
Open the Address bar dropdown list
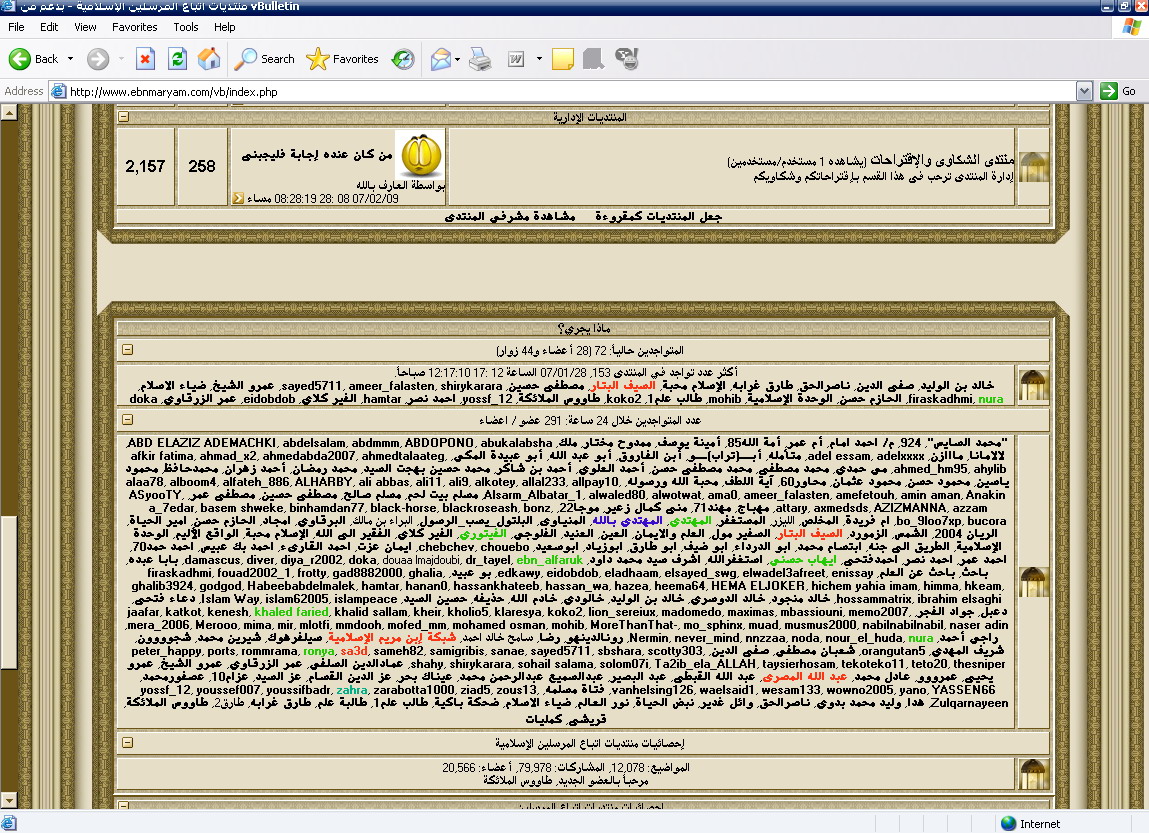[1083, 91]
